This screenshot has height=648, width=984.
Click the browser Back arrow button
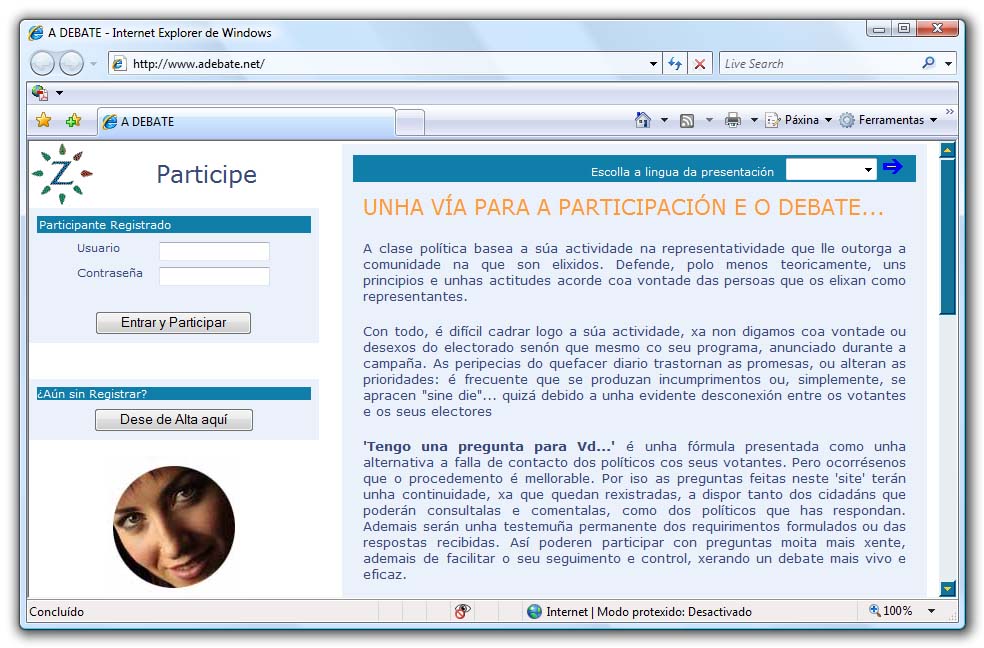pos(43,63)
